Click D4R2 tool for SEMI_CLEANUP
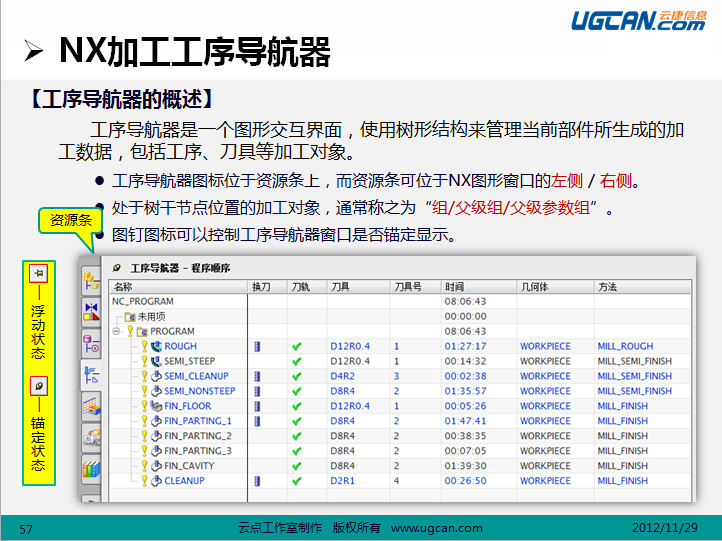Image resolution: width=722 pixels, height=541 pixels. [343, 376]
